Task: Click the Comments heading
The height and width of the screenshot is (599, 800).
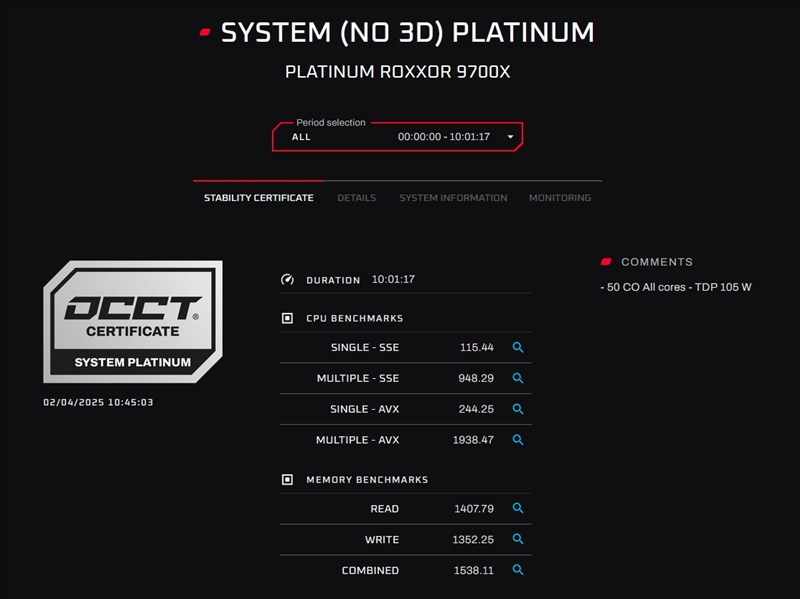Action: click(x=657, y=262)
